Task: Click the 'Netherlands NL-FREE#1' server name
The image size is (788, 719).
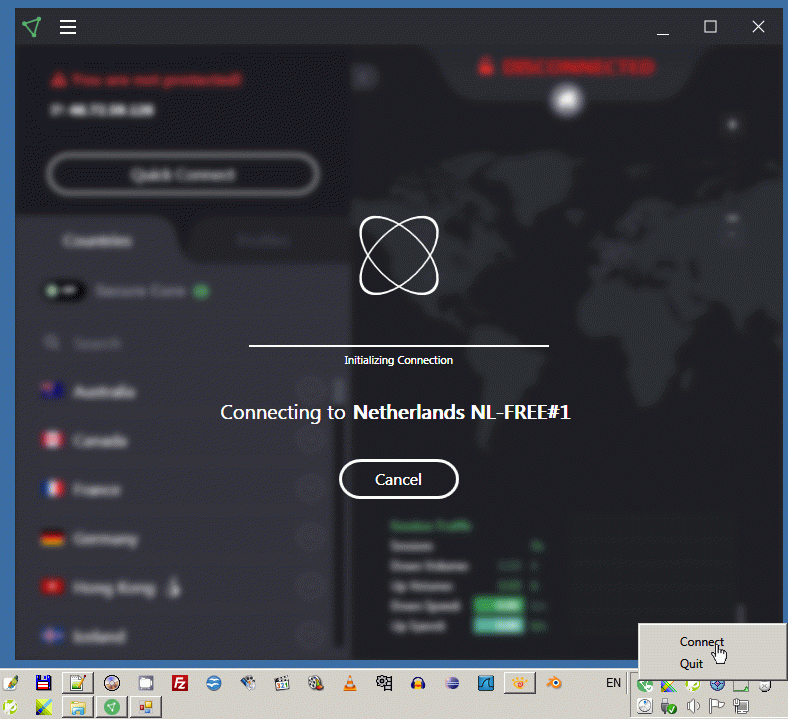Action: (461, 412)
